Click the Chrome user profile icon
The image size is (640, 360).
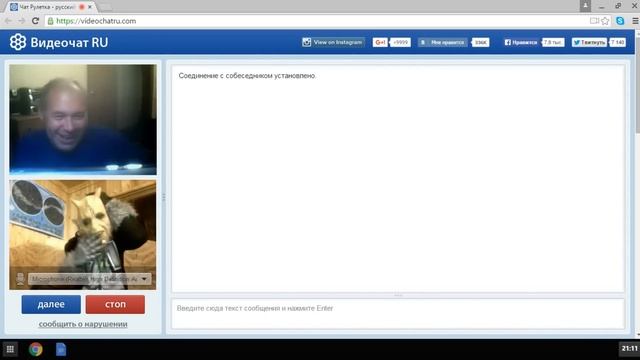[x=585, y=6]
